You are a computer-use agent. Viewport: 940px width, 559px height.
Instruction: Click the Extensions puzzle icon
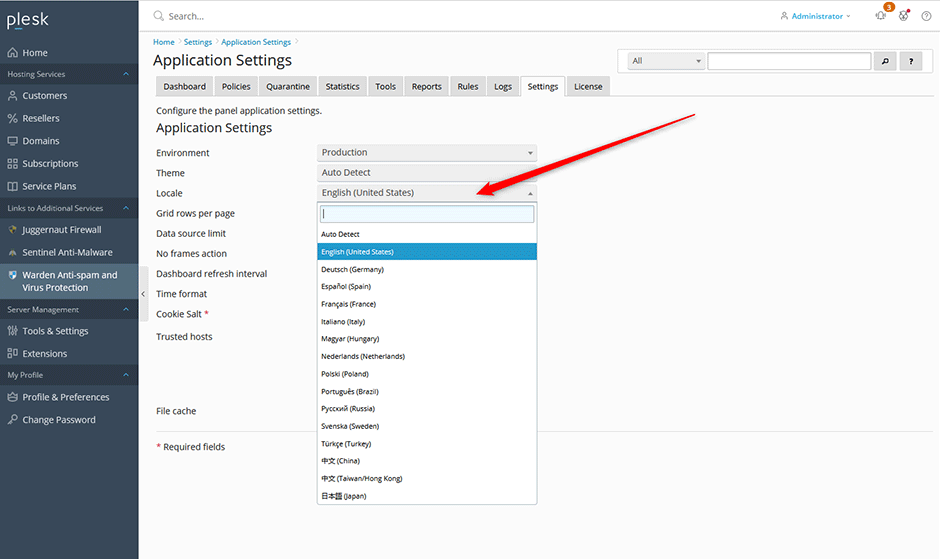pos(13,353)
